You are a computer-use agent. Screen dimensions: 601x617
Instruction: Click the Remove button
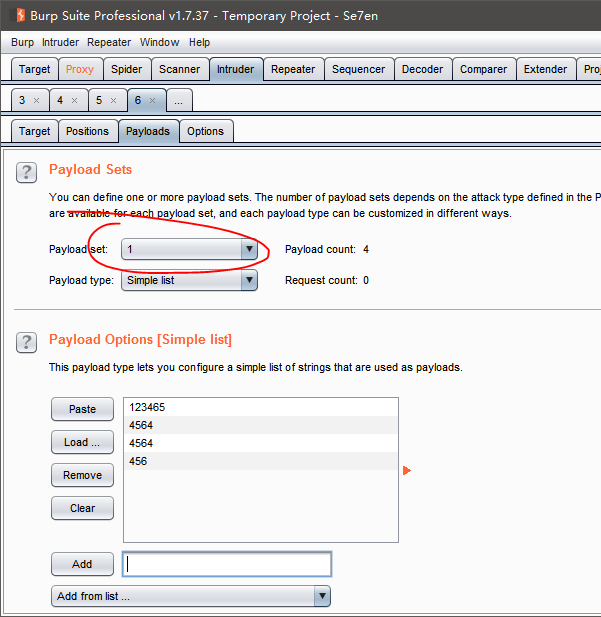click(82, 475)
